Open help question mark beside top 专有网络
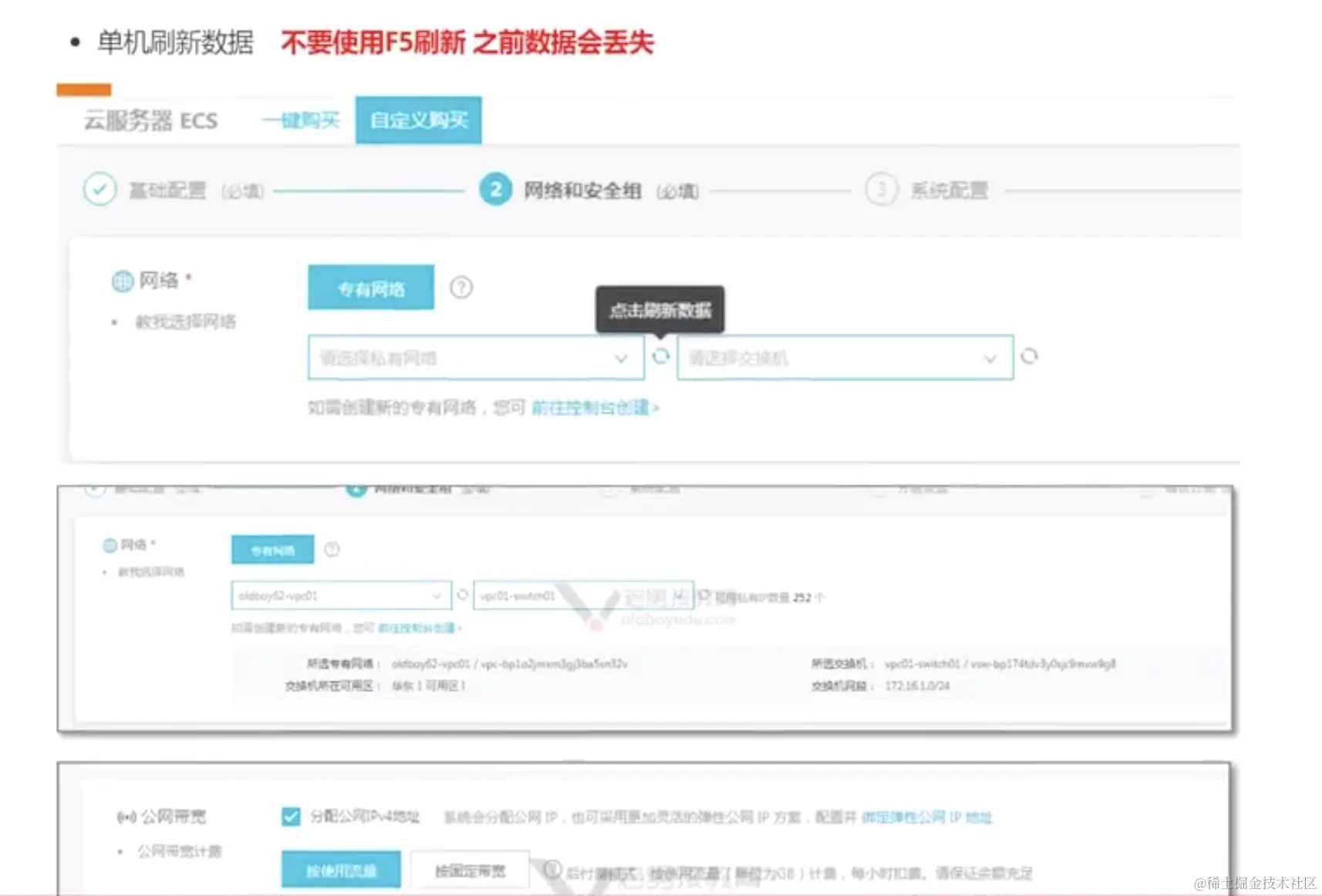 pos(461,288)
